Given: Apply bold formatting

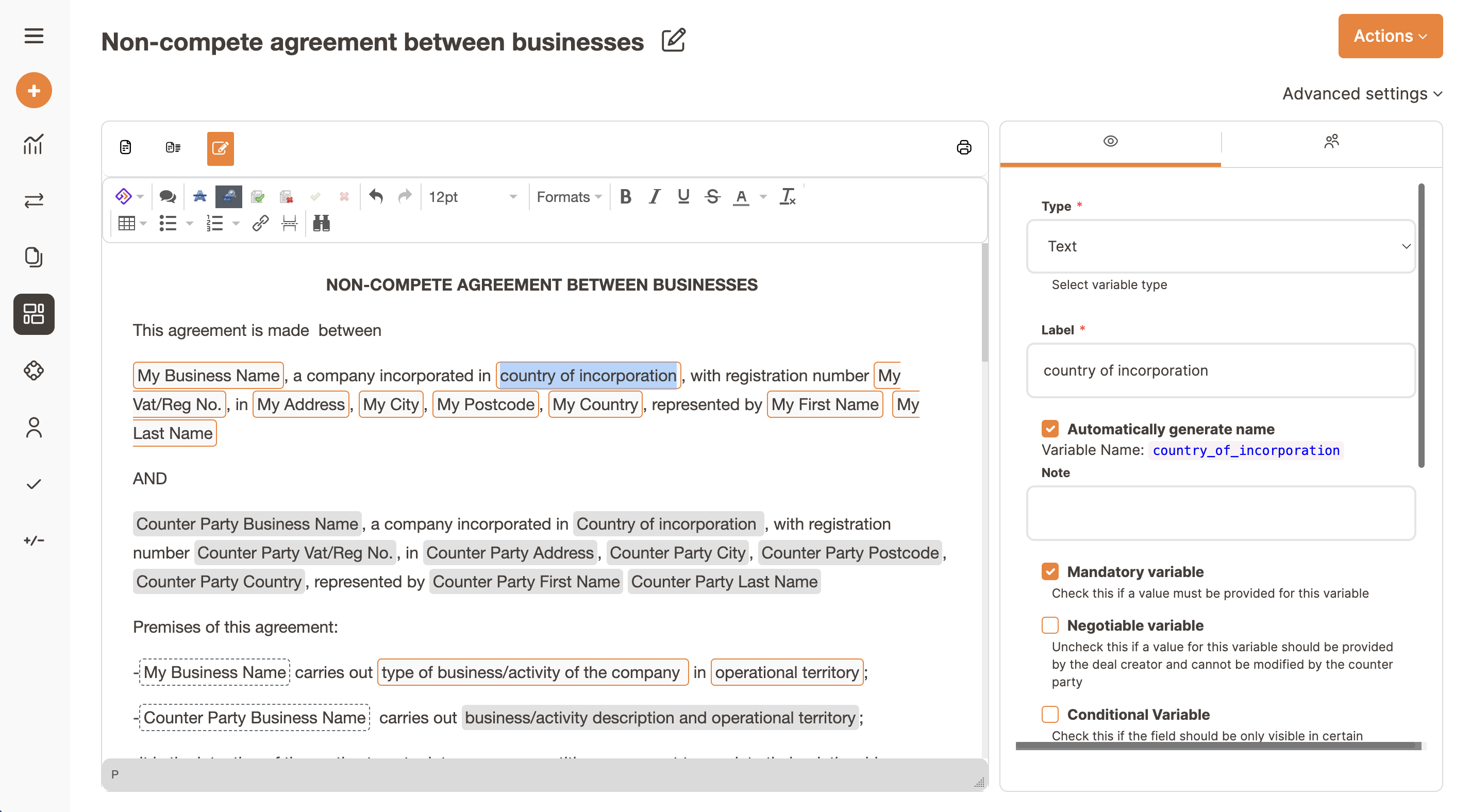Looking at the screenshot, I should tap(626, 196).
